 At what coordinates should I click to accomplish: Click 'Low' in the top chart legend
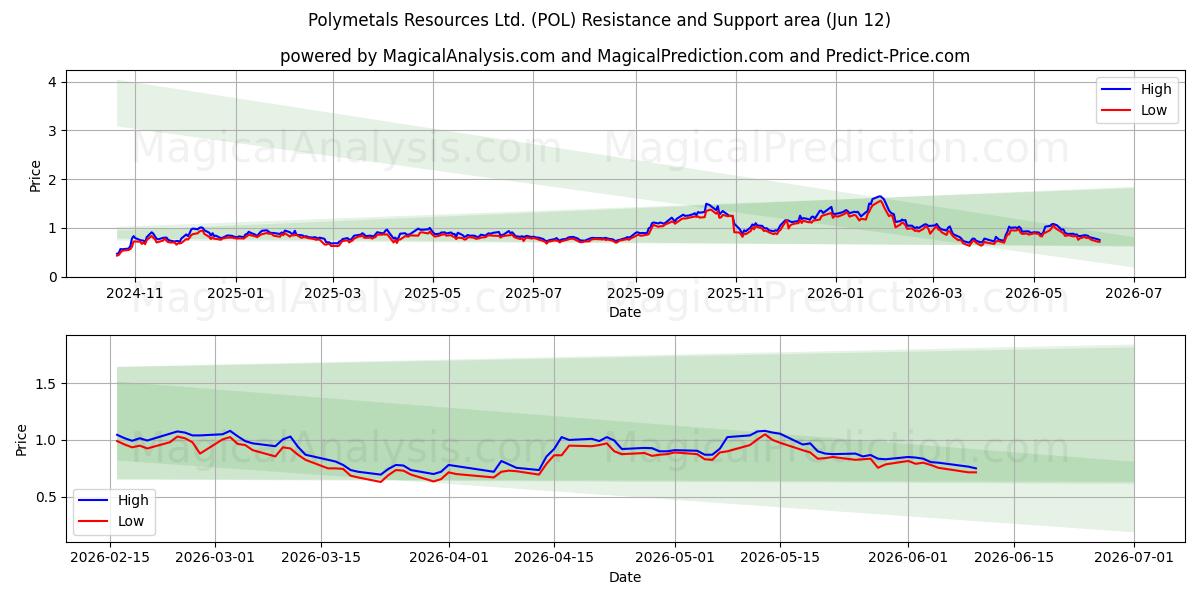[x=1154, y=110]
